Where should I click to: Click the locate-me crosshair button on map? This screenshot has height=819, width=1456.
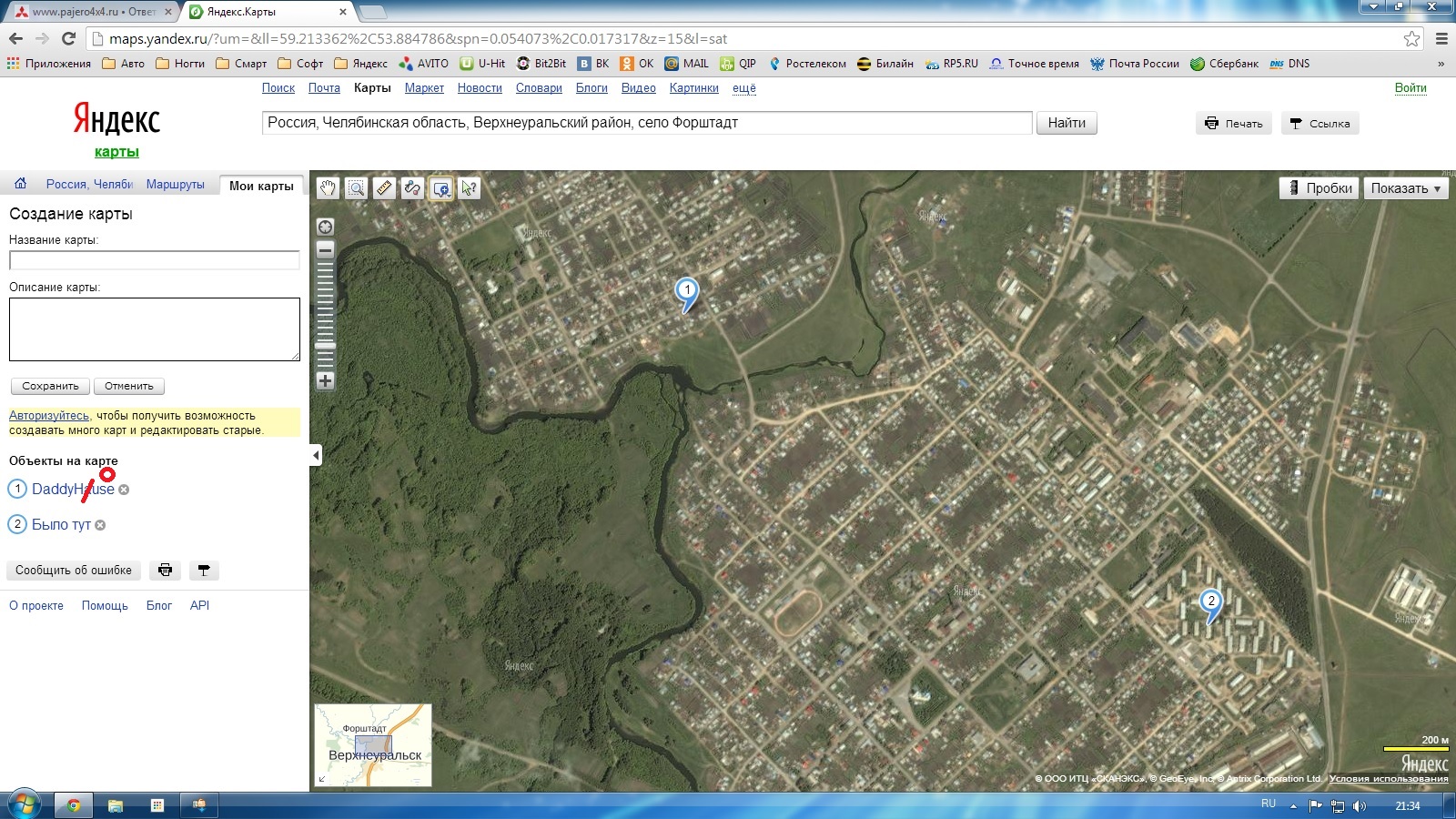325,227
